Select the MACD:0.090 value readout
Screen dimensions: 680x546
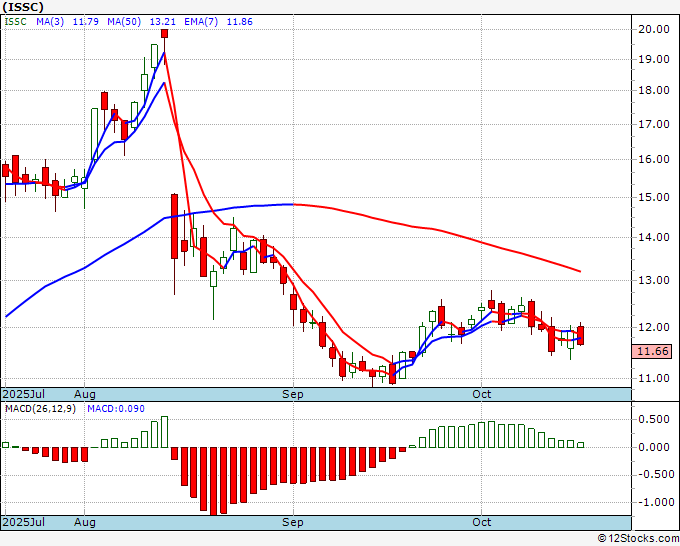click(x=116, y=409)
